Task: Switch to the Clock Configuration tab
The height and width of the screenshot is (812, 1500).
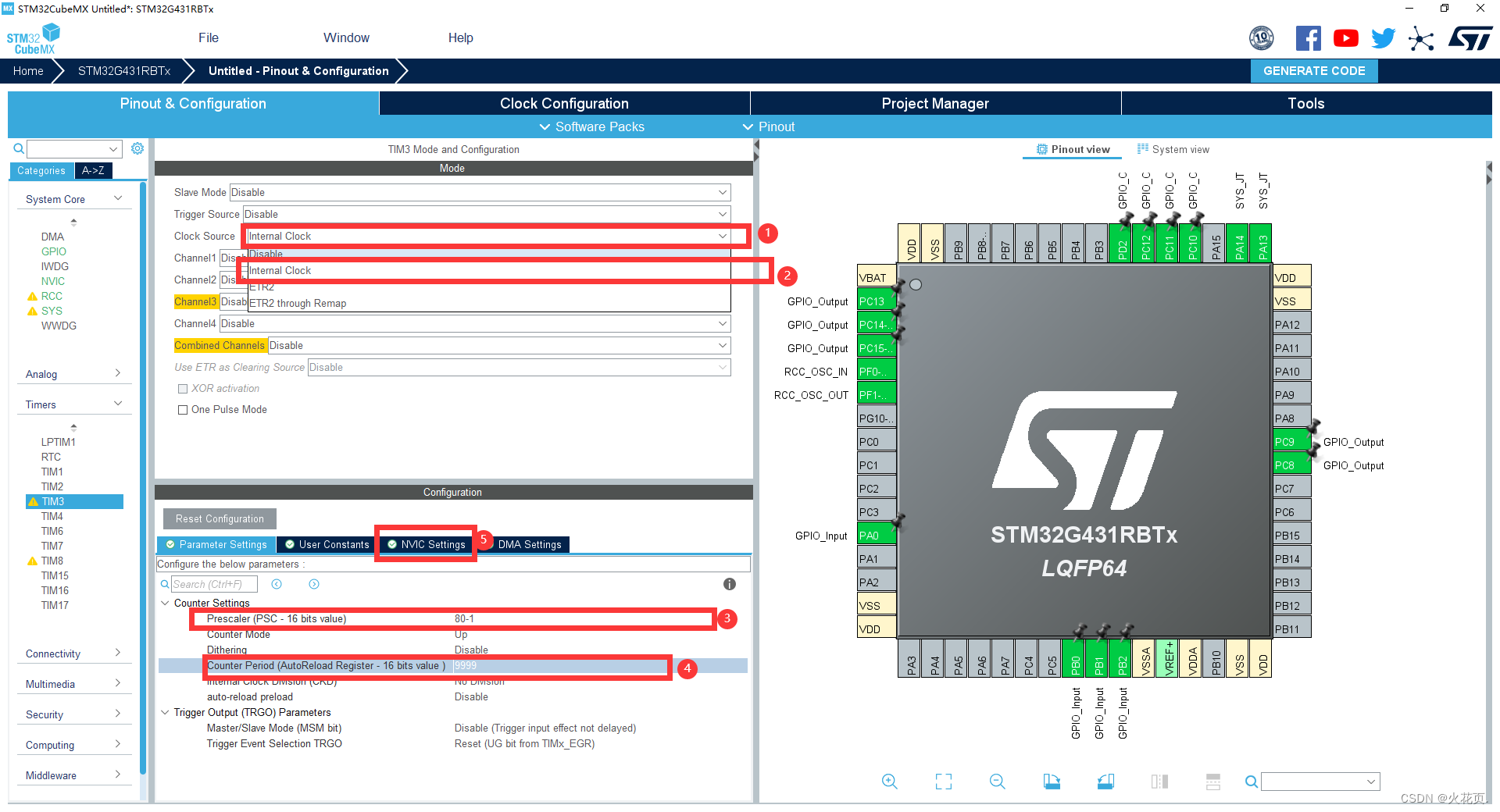Action: click(x=563, y=102)
